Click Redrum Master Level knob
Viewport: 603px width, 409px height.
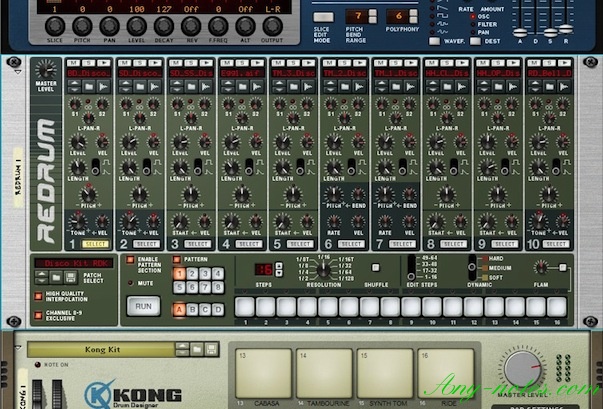click(45, 70)
